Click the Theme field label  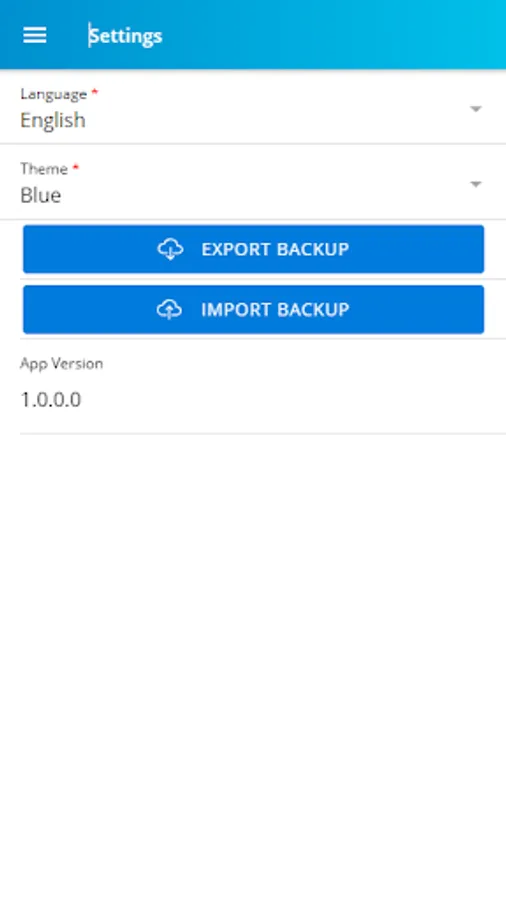click(x=44, y=169)
